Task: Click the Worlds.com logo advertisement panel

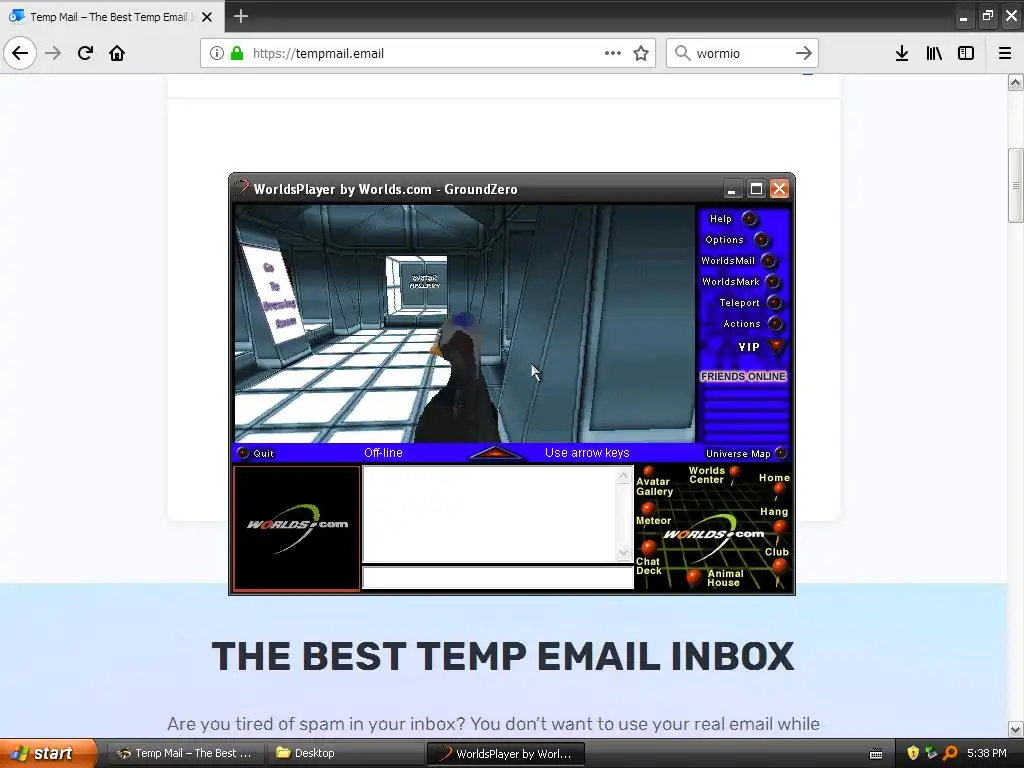Action: click(296, 528)
